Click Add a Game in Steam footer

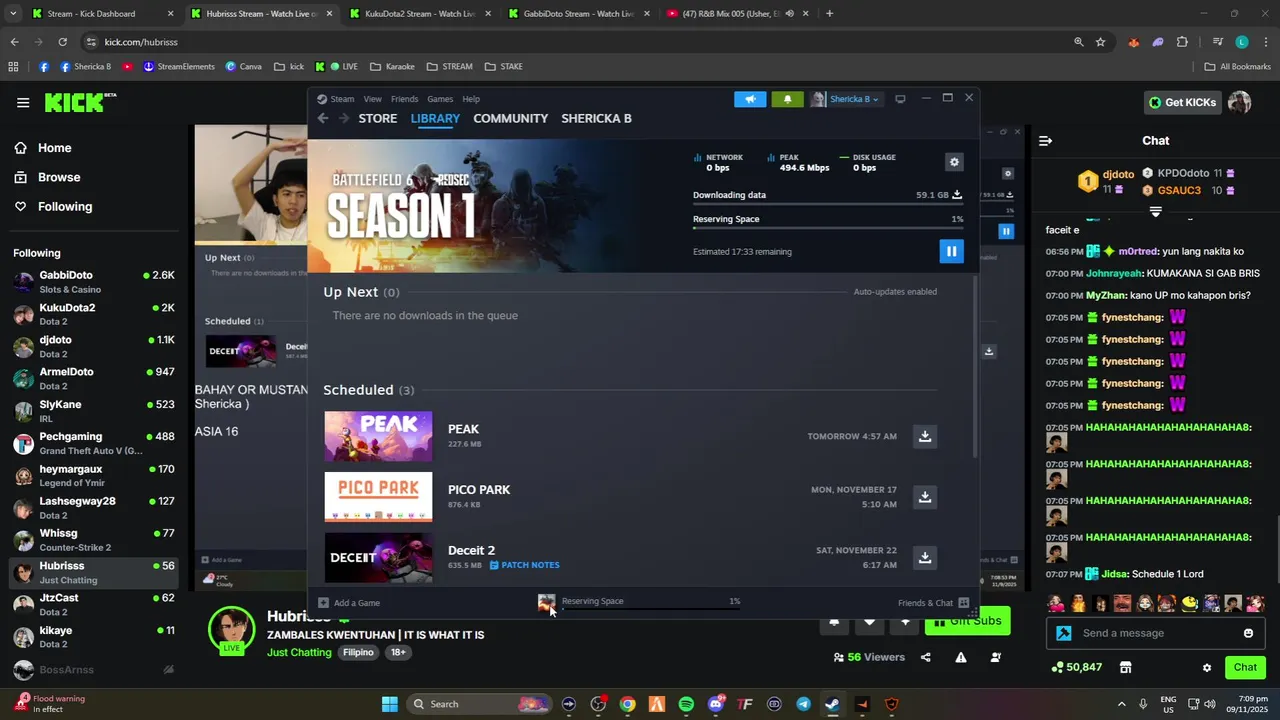pos(349,603)
